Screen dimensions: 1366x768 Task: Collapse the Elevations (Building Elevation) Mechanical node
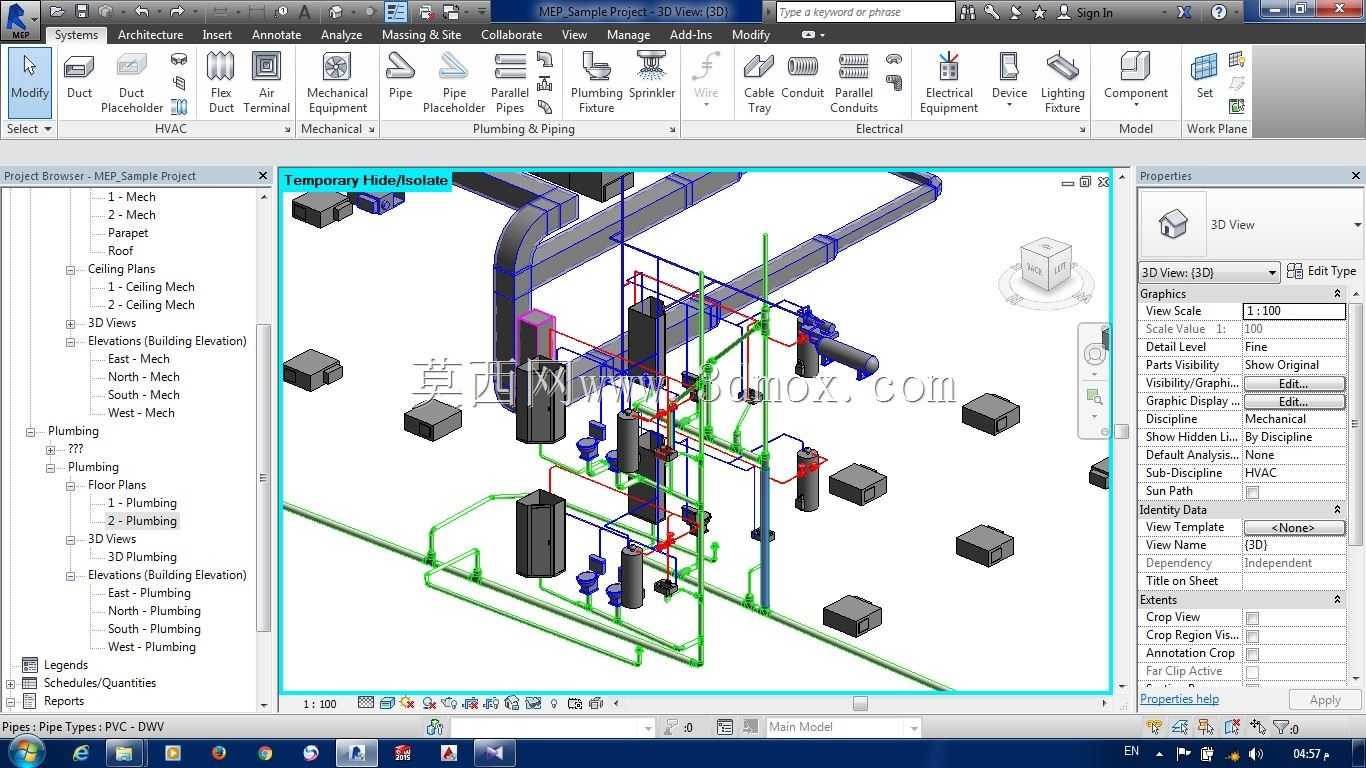click(70, 342)
